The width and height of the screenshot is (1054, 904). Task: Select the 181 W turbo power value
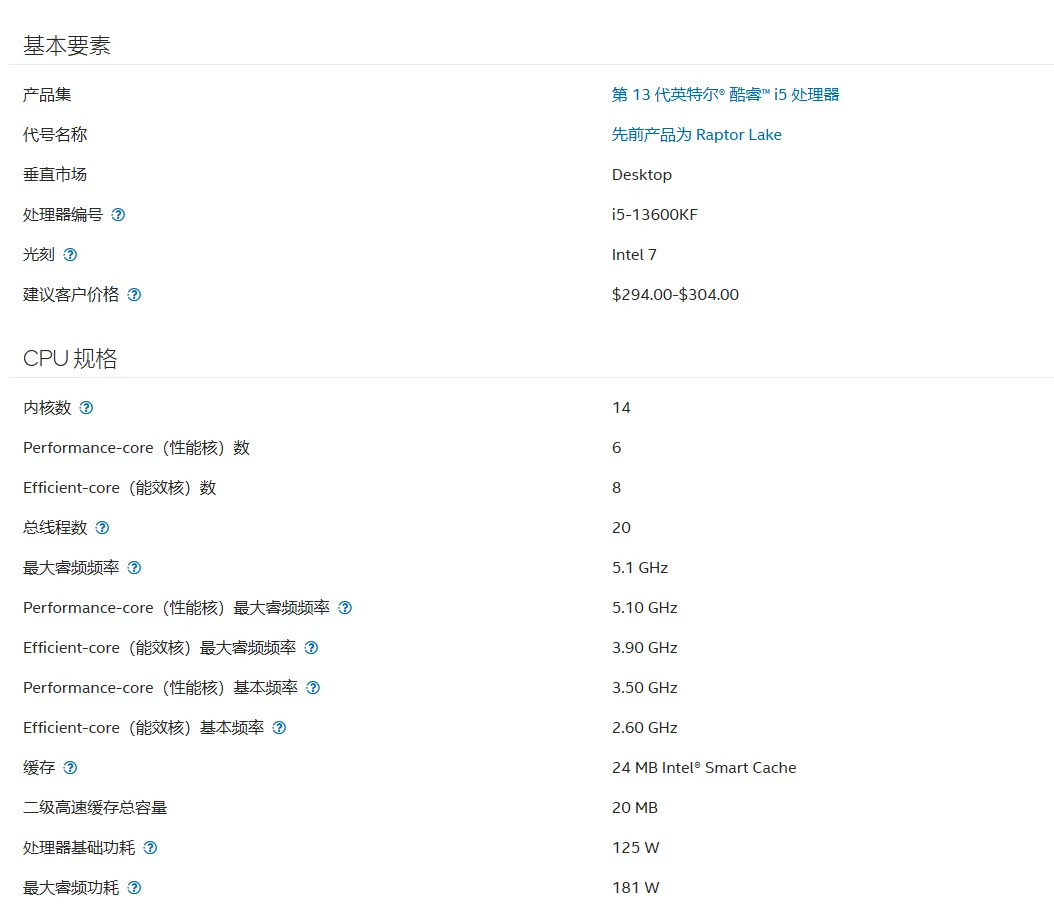click(636, 888)
